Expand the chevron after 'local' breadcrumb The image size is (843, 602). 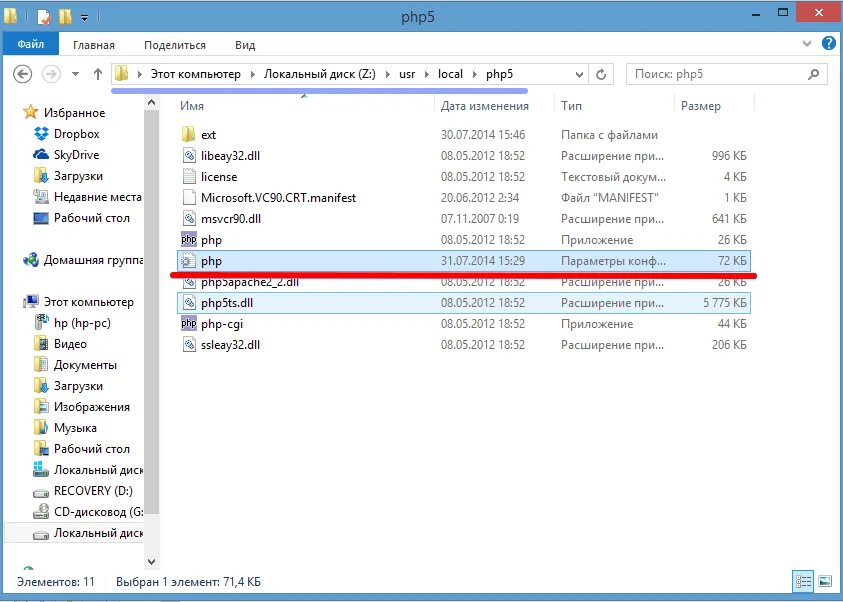pyautogui.click(x=474, y=74)
